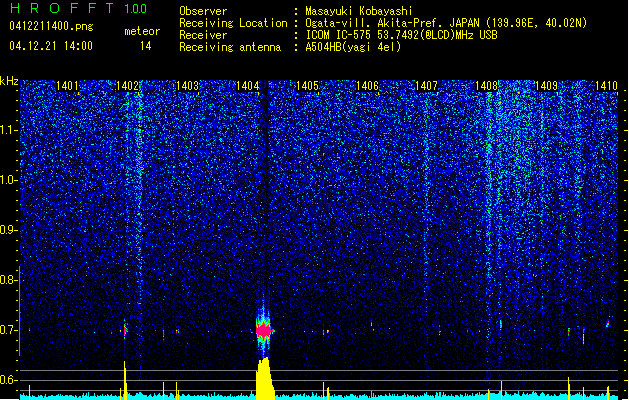Click the 1406 time marker

(367, 86)
